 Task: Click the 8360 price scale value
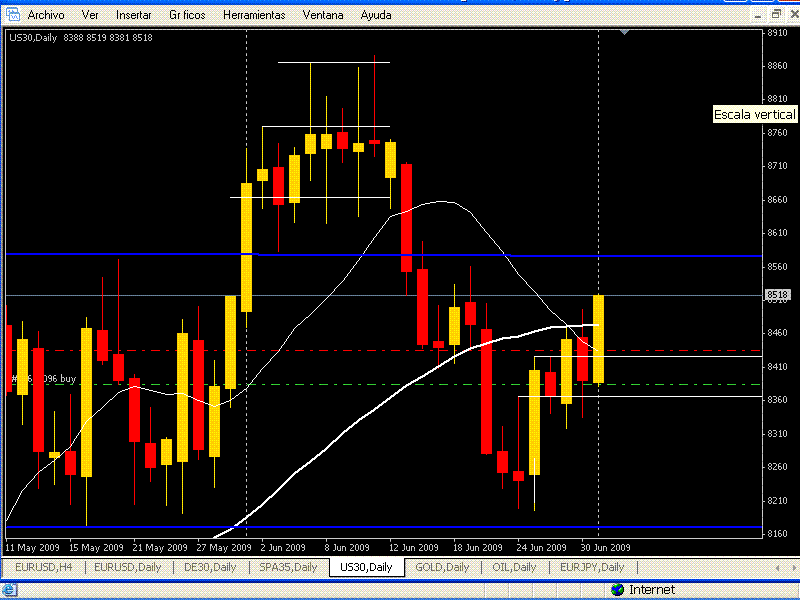pyautogui.click(x=777, y=399)
